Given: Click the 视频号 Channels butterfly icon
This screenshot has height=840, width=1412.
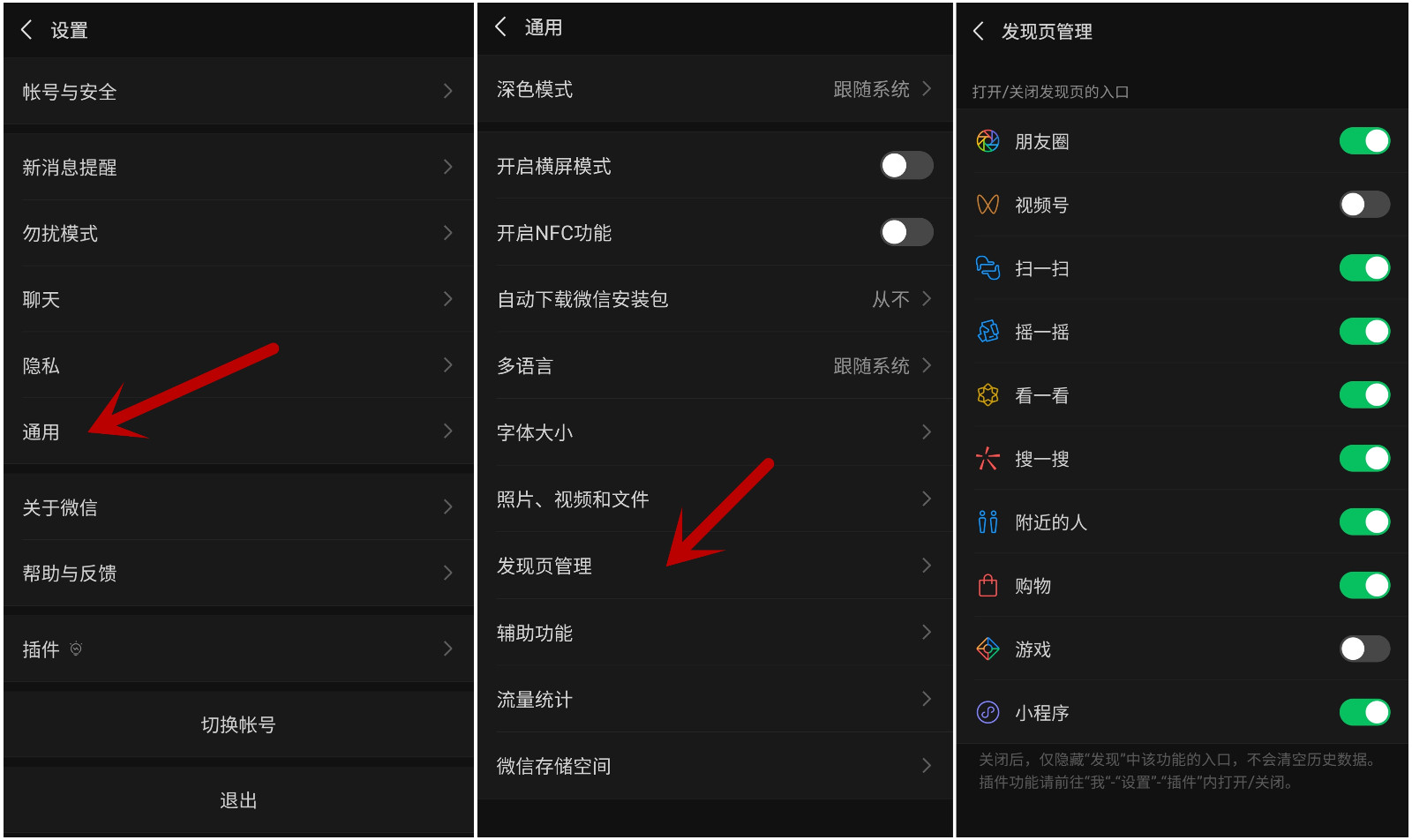Looking at the screenshot, I should click(988, 205).
